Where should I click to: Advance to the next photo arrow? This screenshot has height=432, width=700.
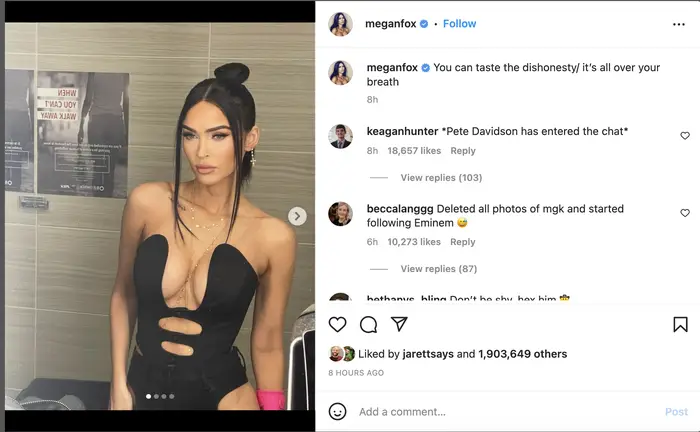[297, 216]
